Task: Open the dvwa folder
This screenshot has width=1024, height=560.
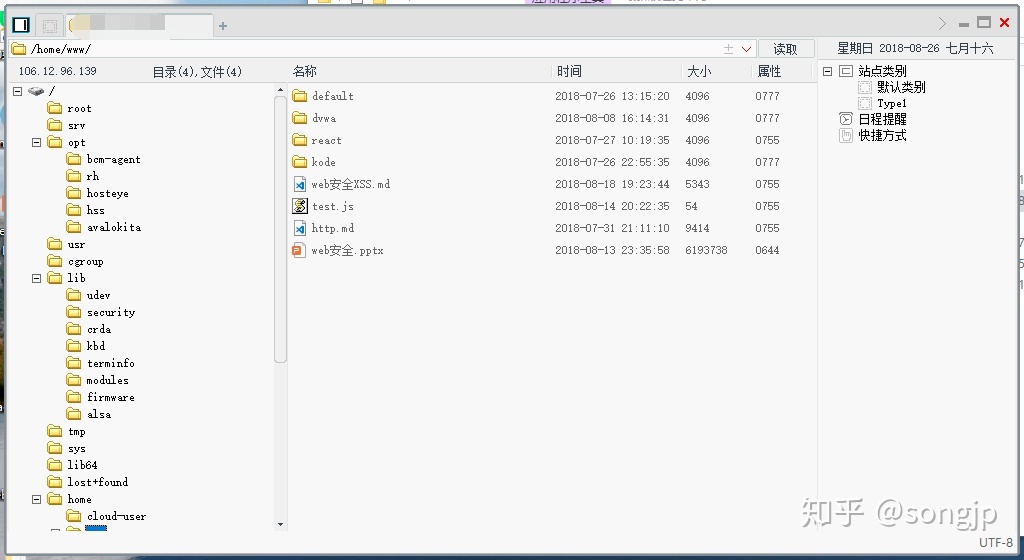Action: (x=323, y=118)
